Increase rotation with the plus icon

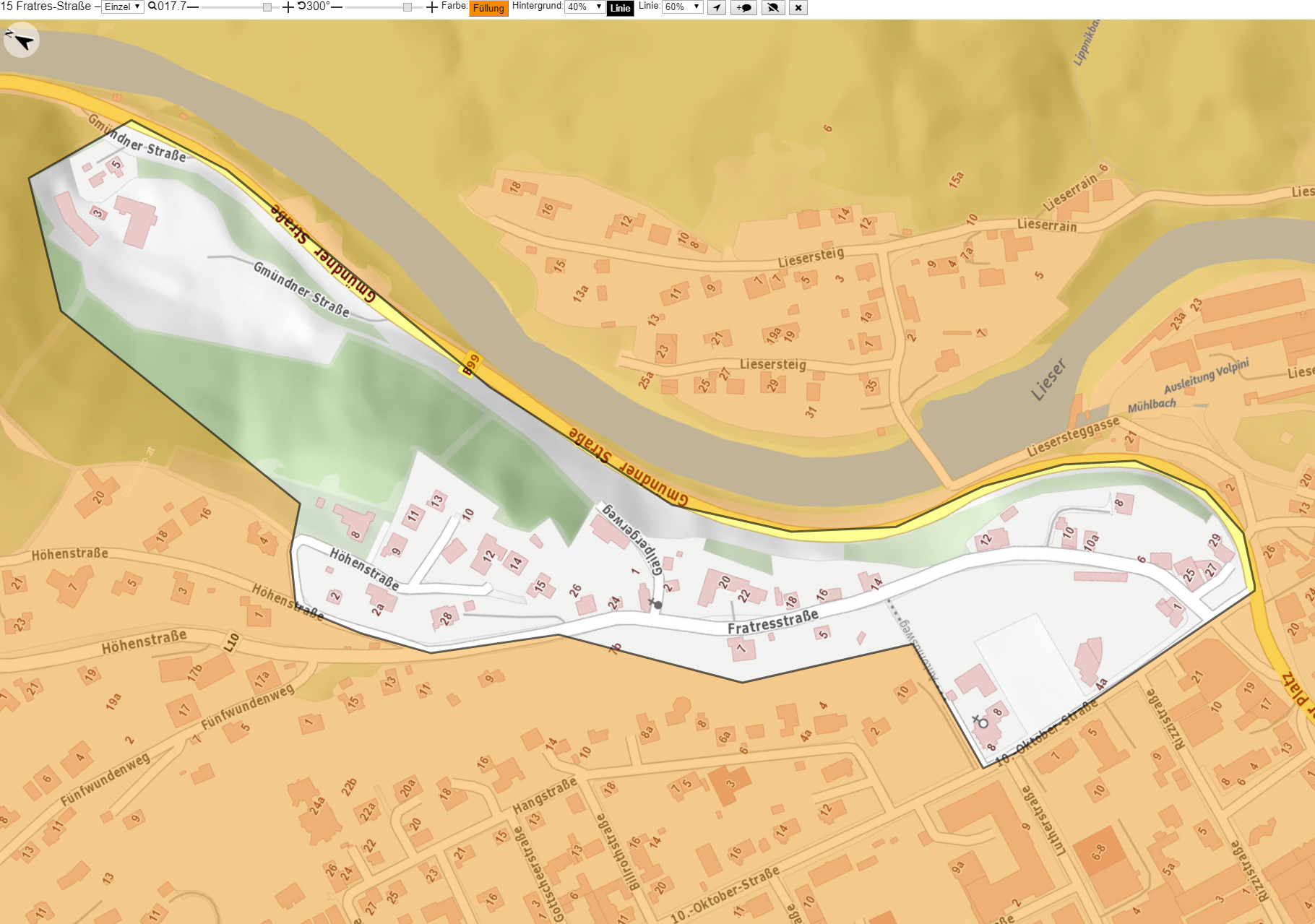[431, 7]
